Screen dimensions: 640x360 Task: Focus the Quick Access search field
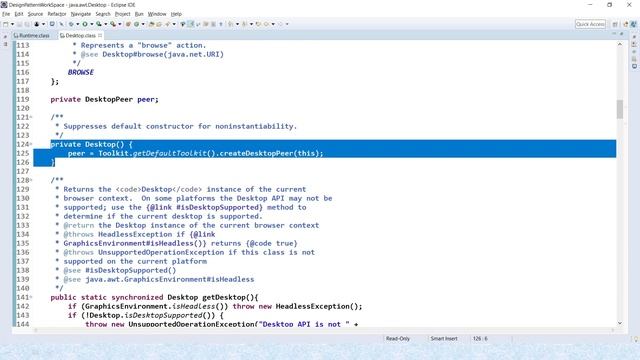pos(590,24)
